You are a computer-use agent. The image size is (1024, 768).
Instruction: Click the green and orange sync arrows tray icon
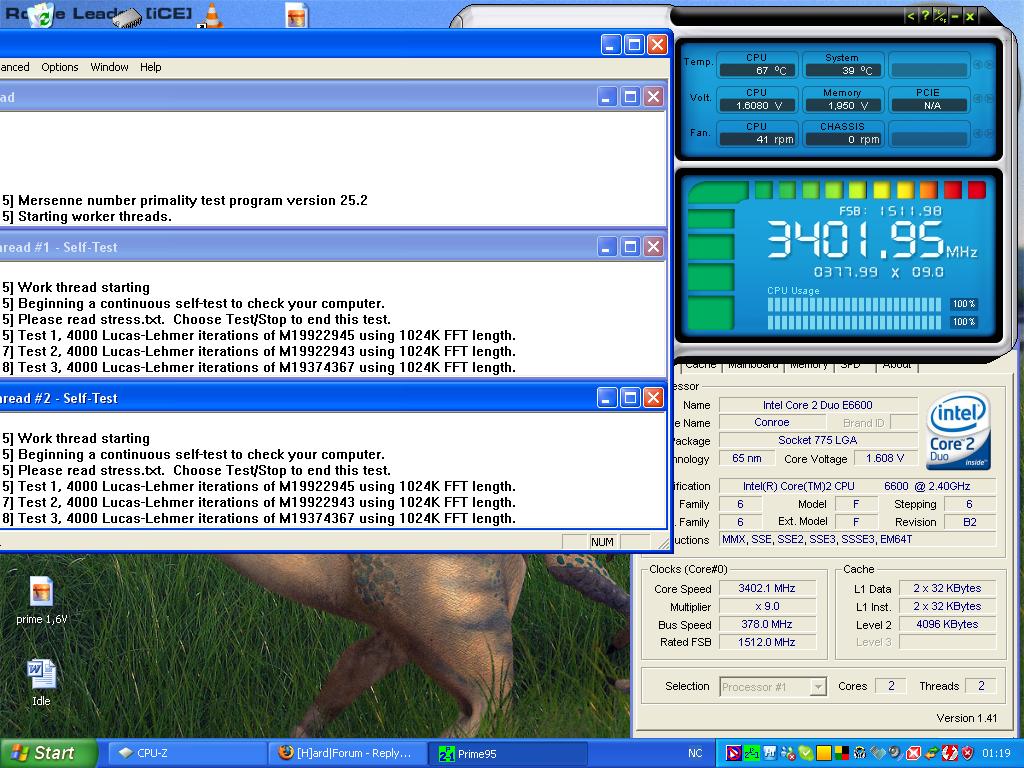tap(932, 753)
